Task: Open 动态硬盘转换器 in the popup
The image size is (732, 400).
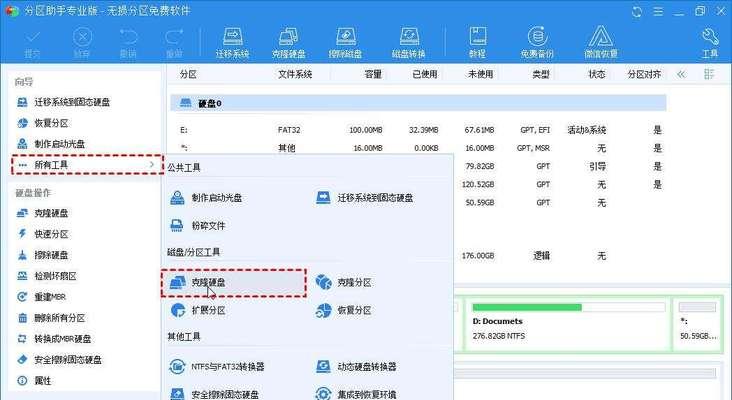Action: click(356, 367)
